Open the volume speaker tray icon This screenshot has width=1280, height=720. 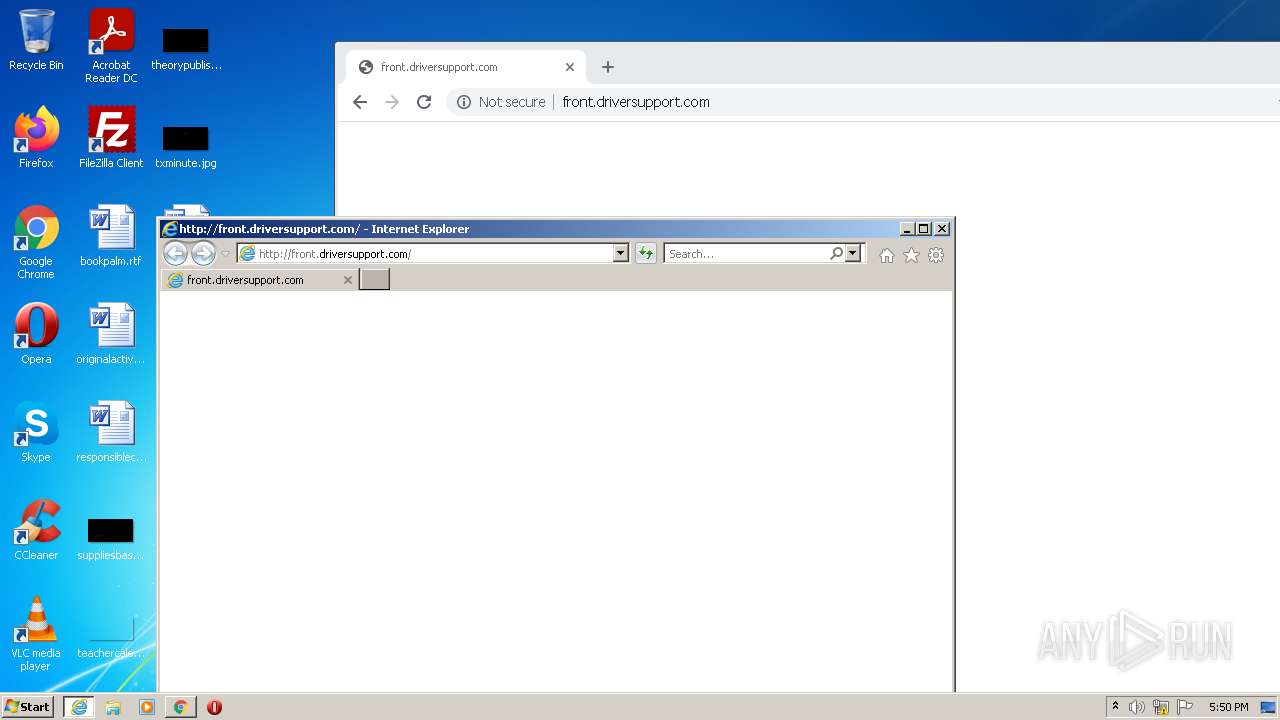point(1137,707)
